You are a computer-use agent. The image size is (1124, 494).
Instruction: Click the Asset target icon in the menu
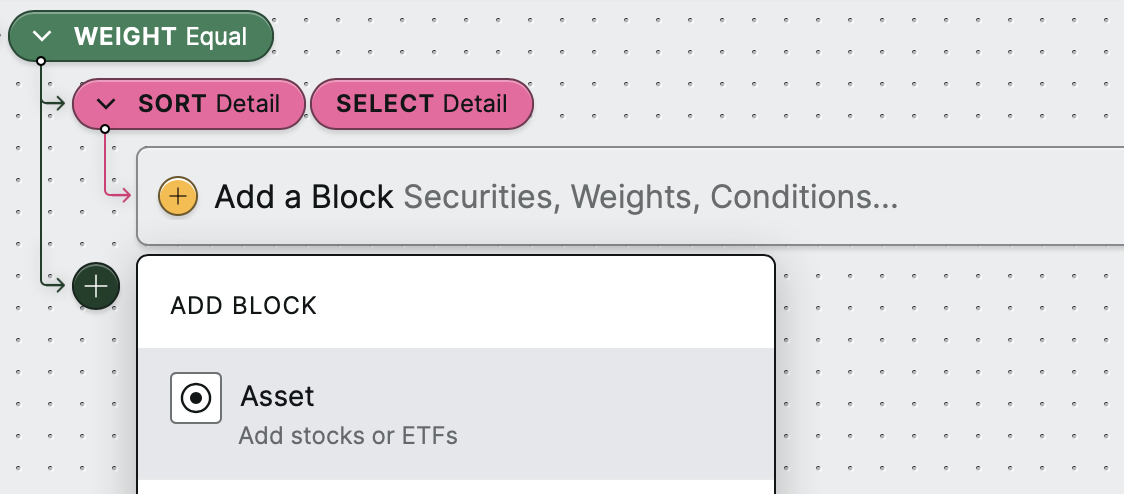(196, 398)
